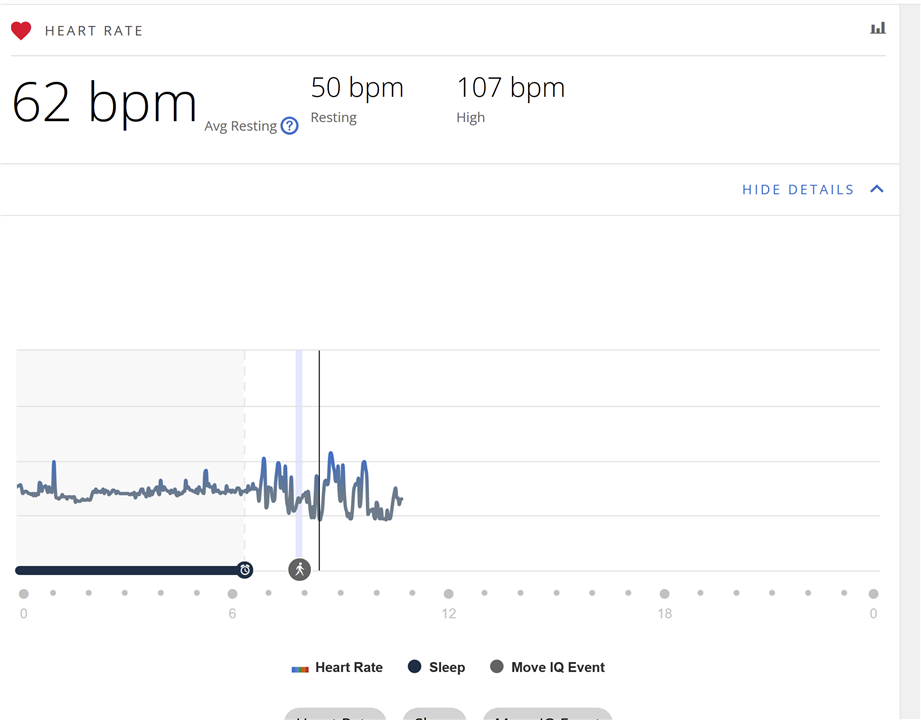Click the red heart icon

pos(21,31)
